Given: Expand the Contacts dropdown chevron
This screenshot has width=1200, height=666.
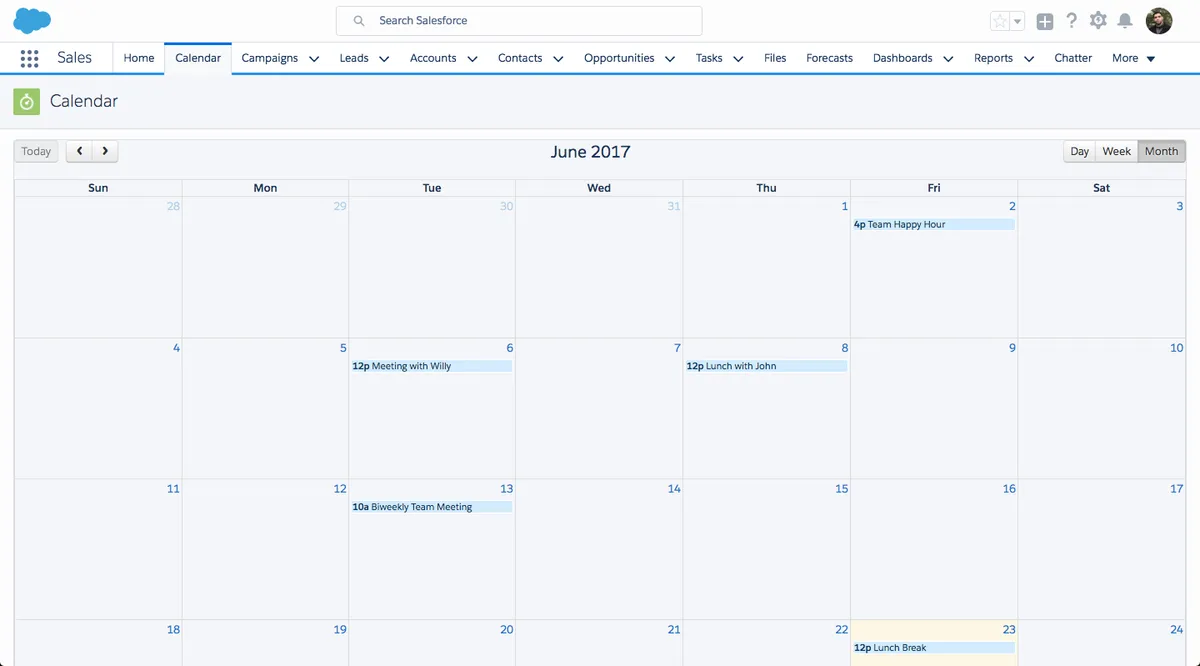Looking at the screenshot, I should [558, 59].
